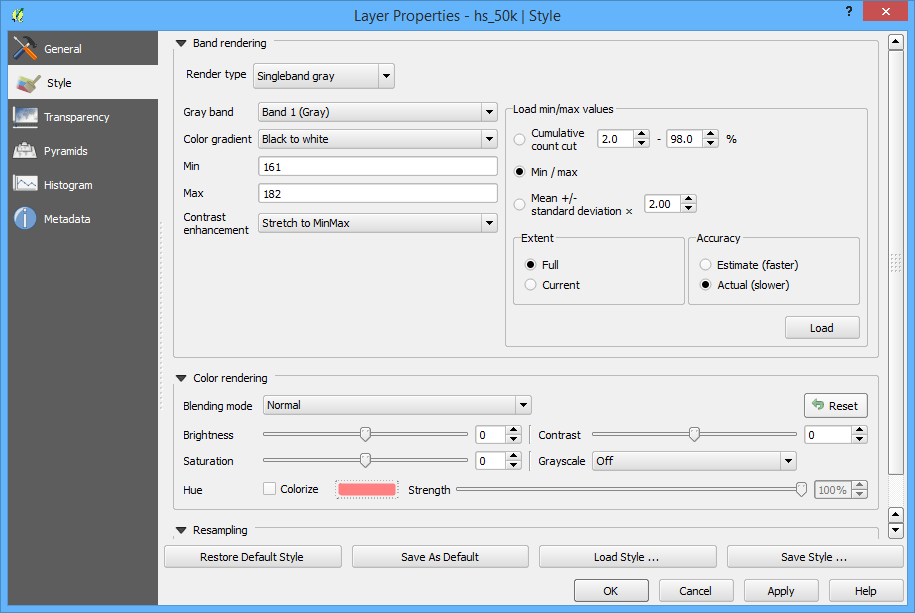Viewport: 915px width, 613px height.
Task: Click Load Style ...
Action: point(627,557)
